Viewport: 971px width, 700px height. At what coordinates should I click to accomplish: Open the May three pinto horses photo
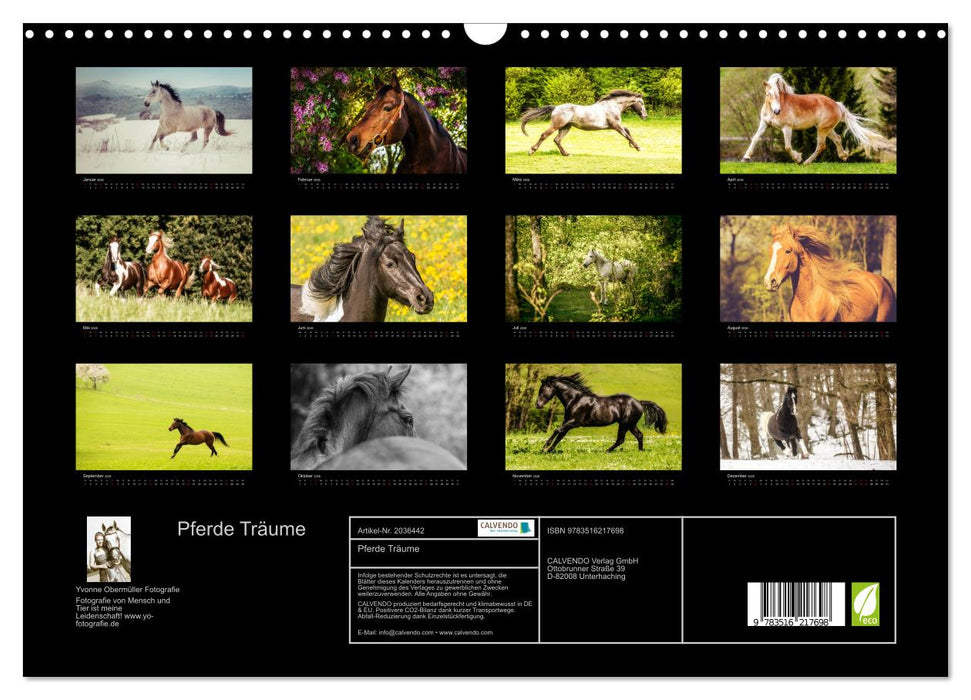[164, 268]
